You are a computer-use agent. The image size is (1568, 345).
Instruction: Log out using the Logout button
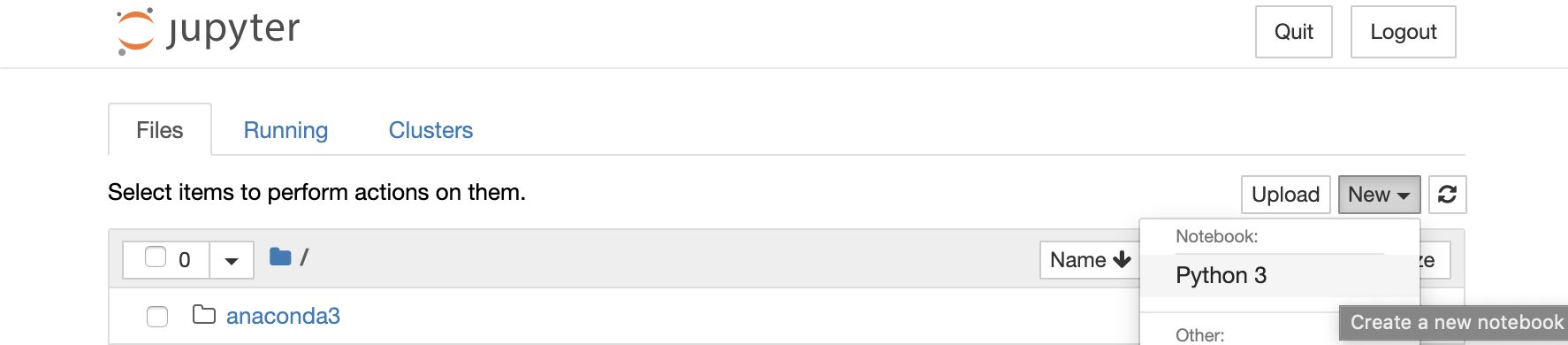point(1404,32)
